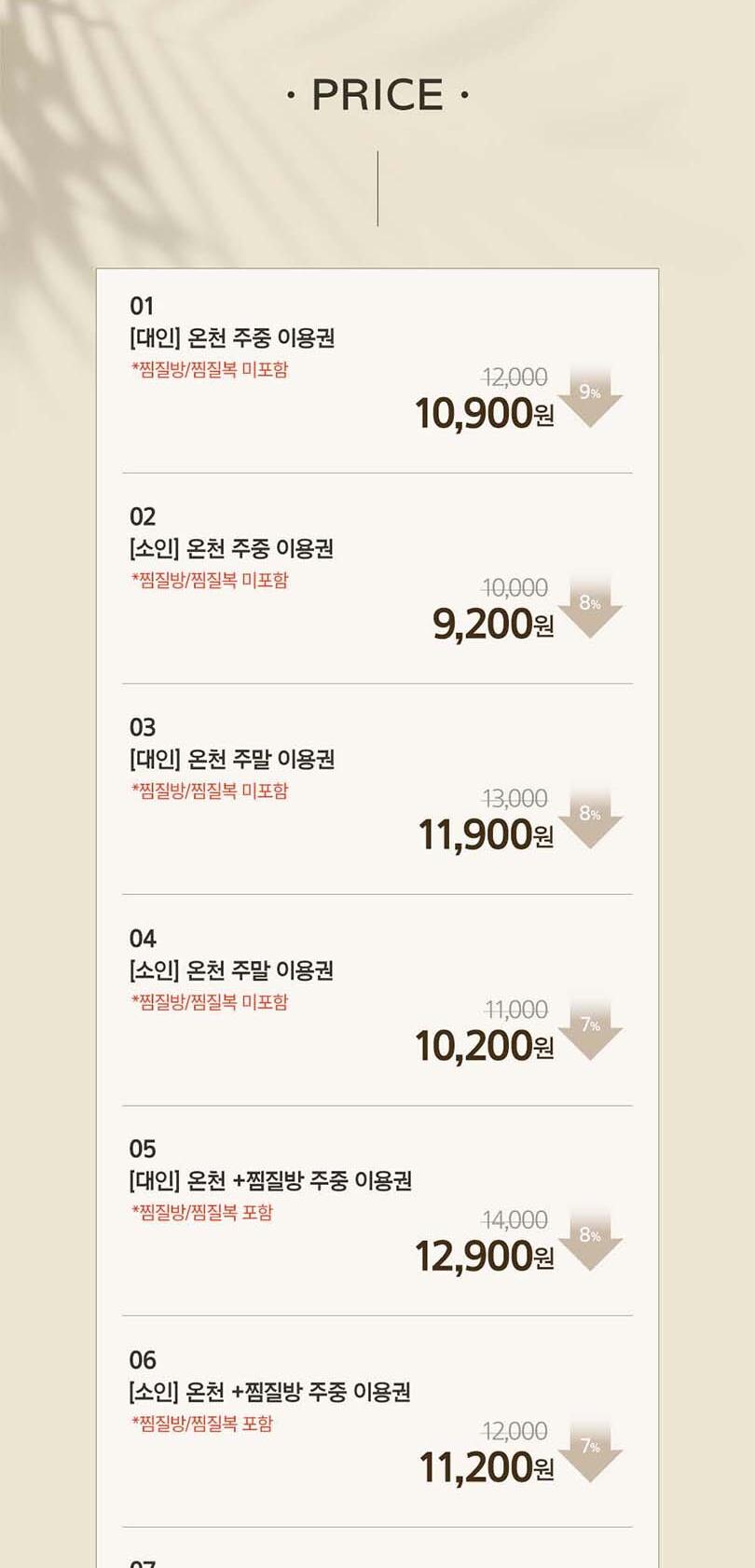Viewport: 755px width, 1568px height.
Task: Click 7% discount arrow on item 06
Action: 589,1452
